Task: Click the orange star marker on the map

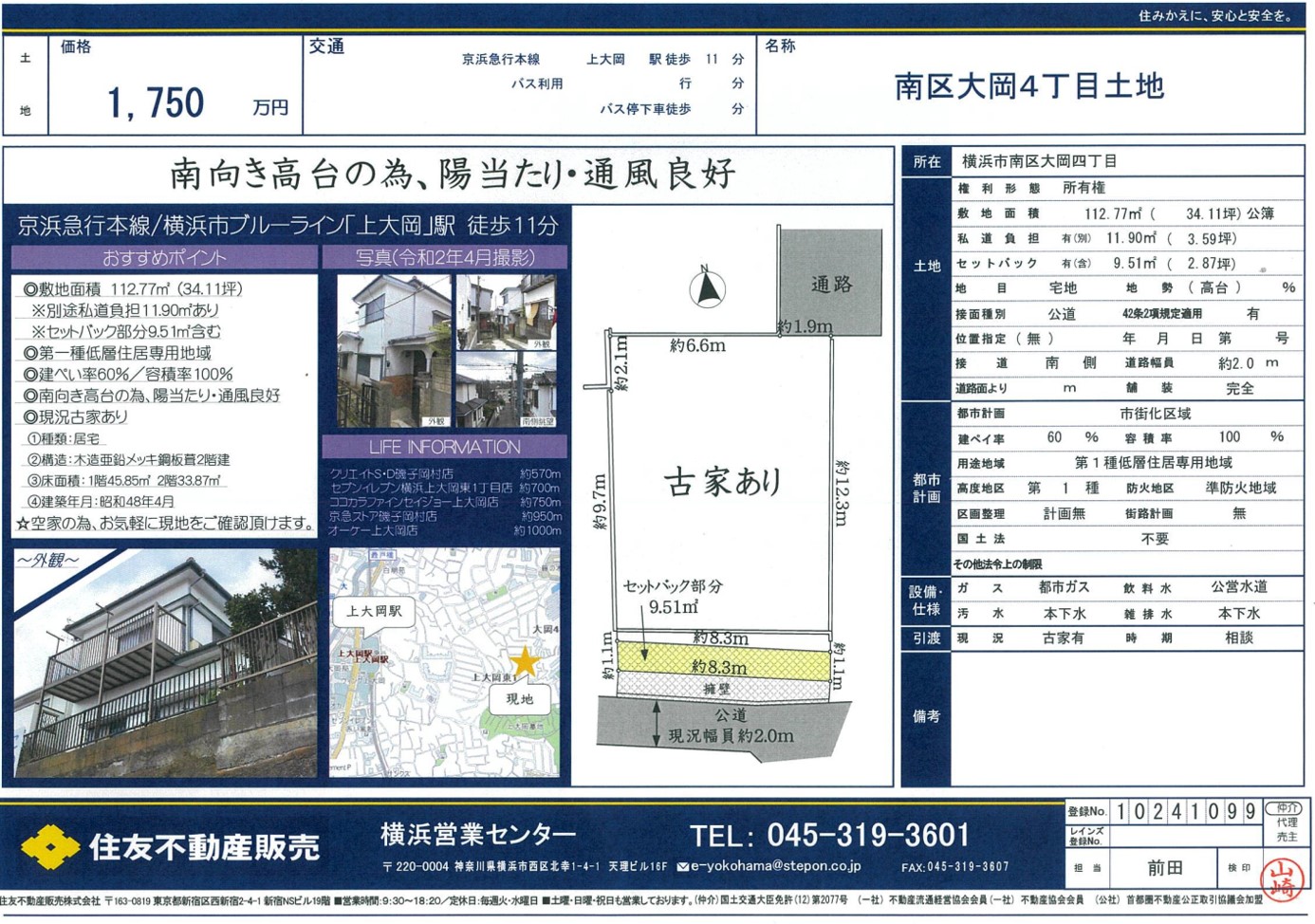Action: (x=524, y=662)
